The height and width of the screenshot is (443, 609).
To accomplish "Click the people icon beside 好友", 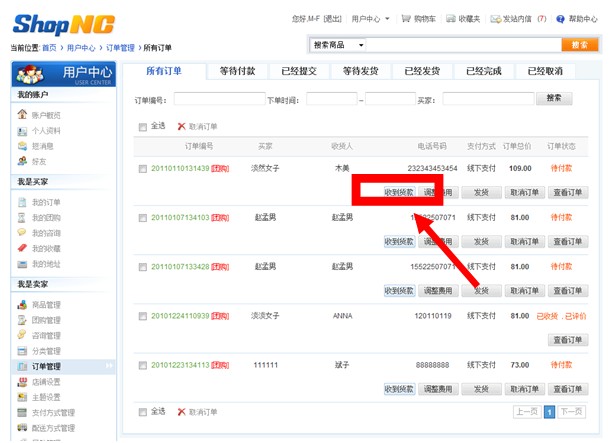I will (22, 161).
